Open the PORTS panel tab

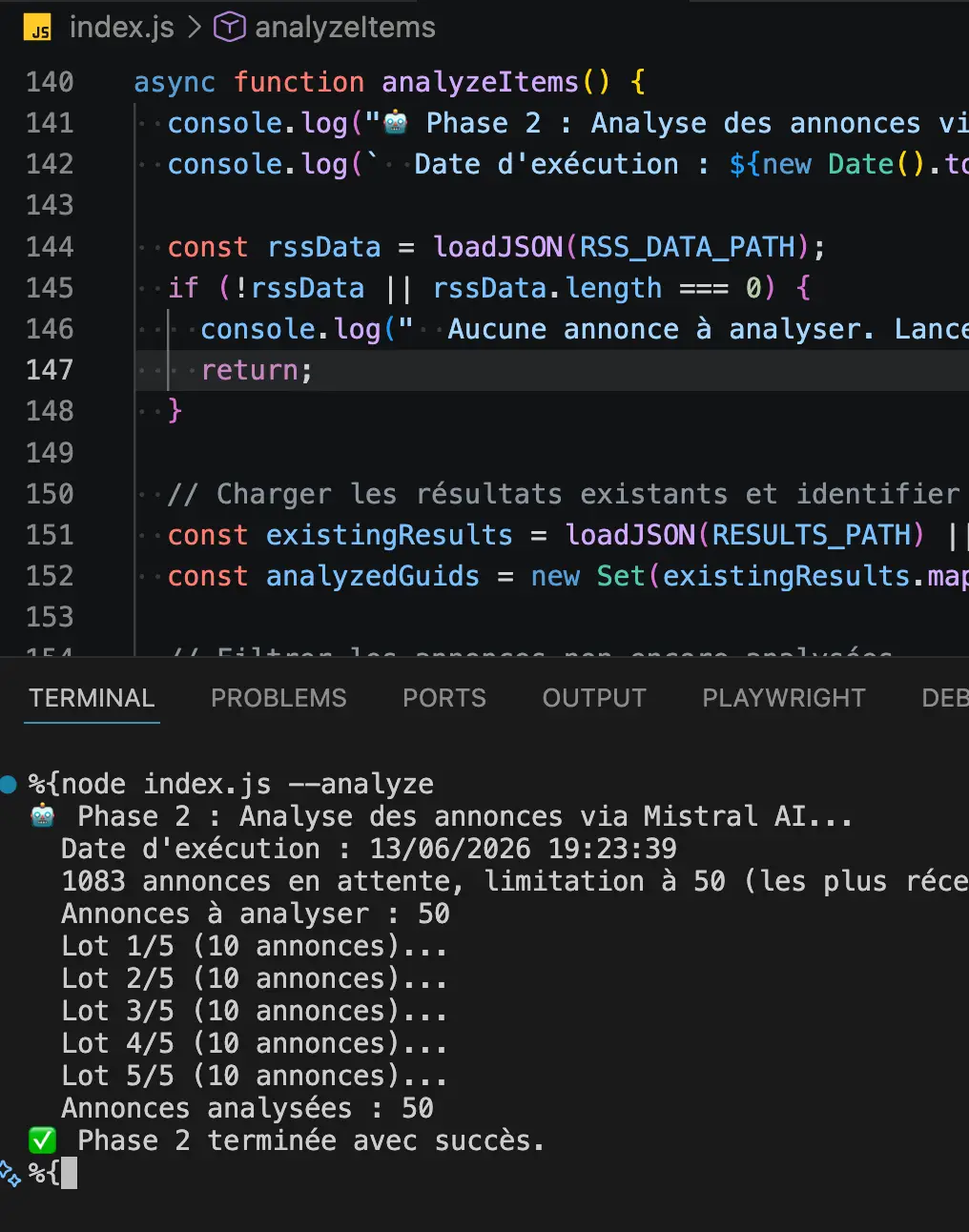click(x=444, y=698)
